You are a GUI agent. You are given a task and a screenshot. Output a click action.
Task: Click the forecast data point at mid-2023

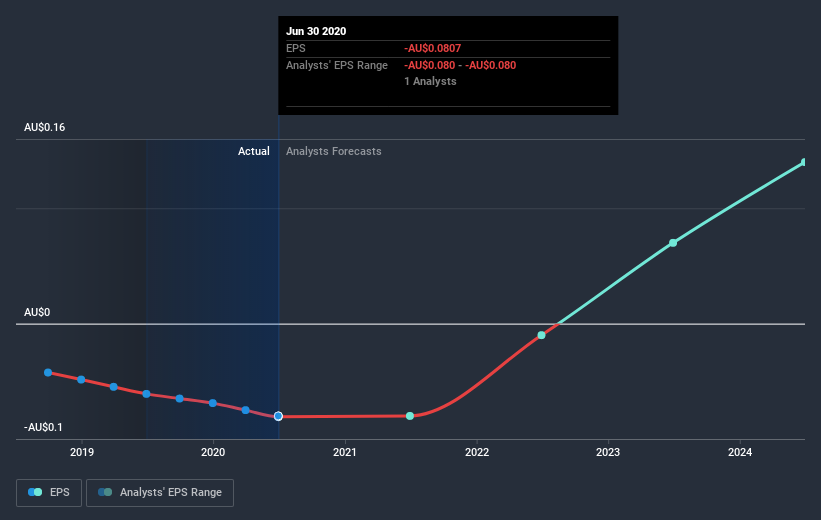tap(673, 243)
